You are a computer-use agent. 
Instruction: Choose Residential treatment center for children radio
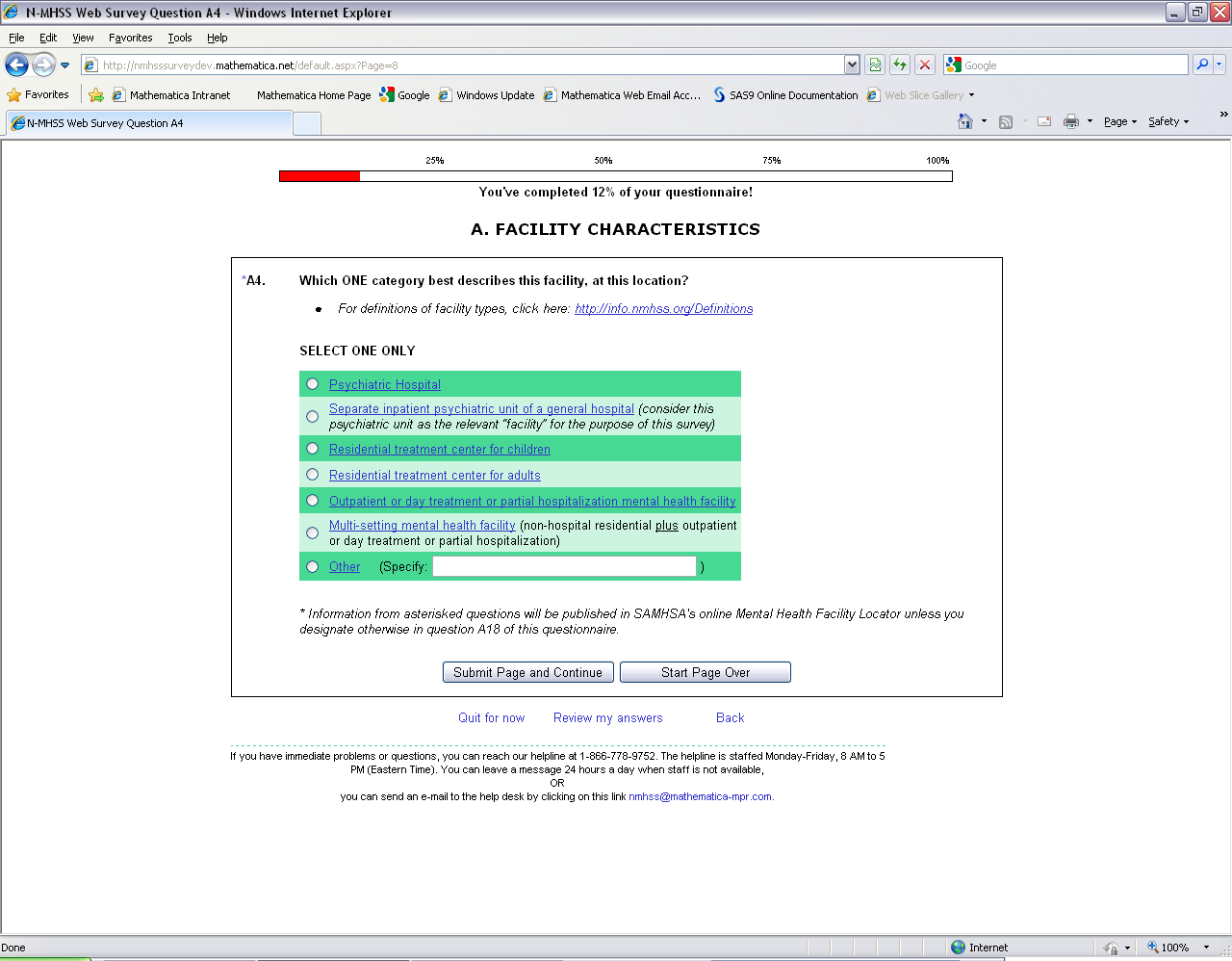point(313,449)
